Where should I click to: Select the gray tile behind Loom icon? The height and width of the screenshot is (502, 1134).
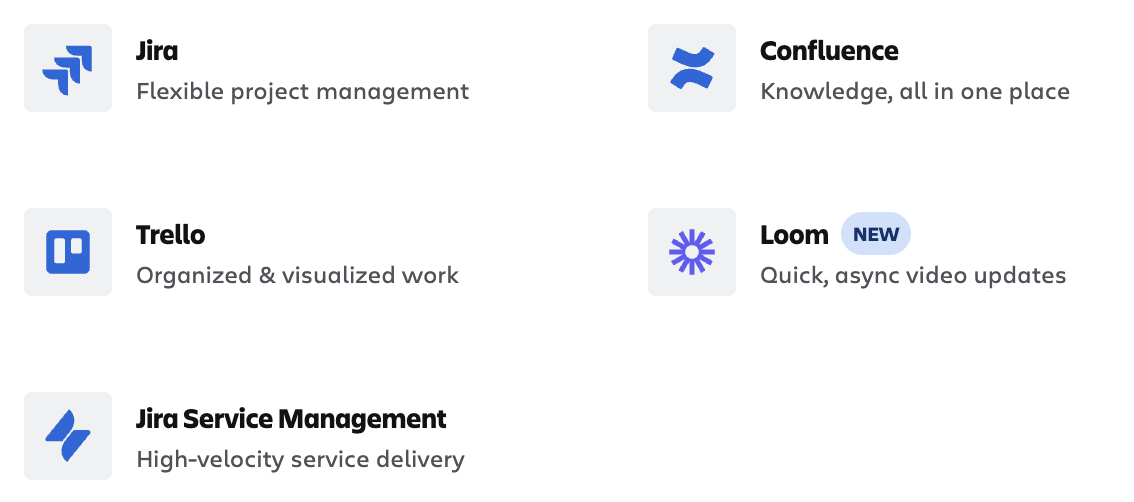point(692,252)
